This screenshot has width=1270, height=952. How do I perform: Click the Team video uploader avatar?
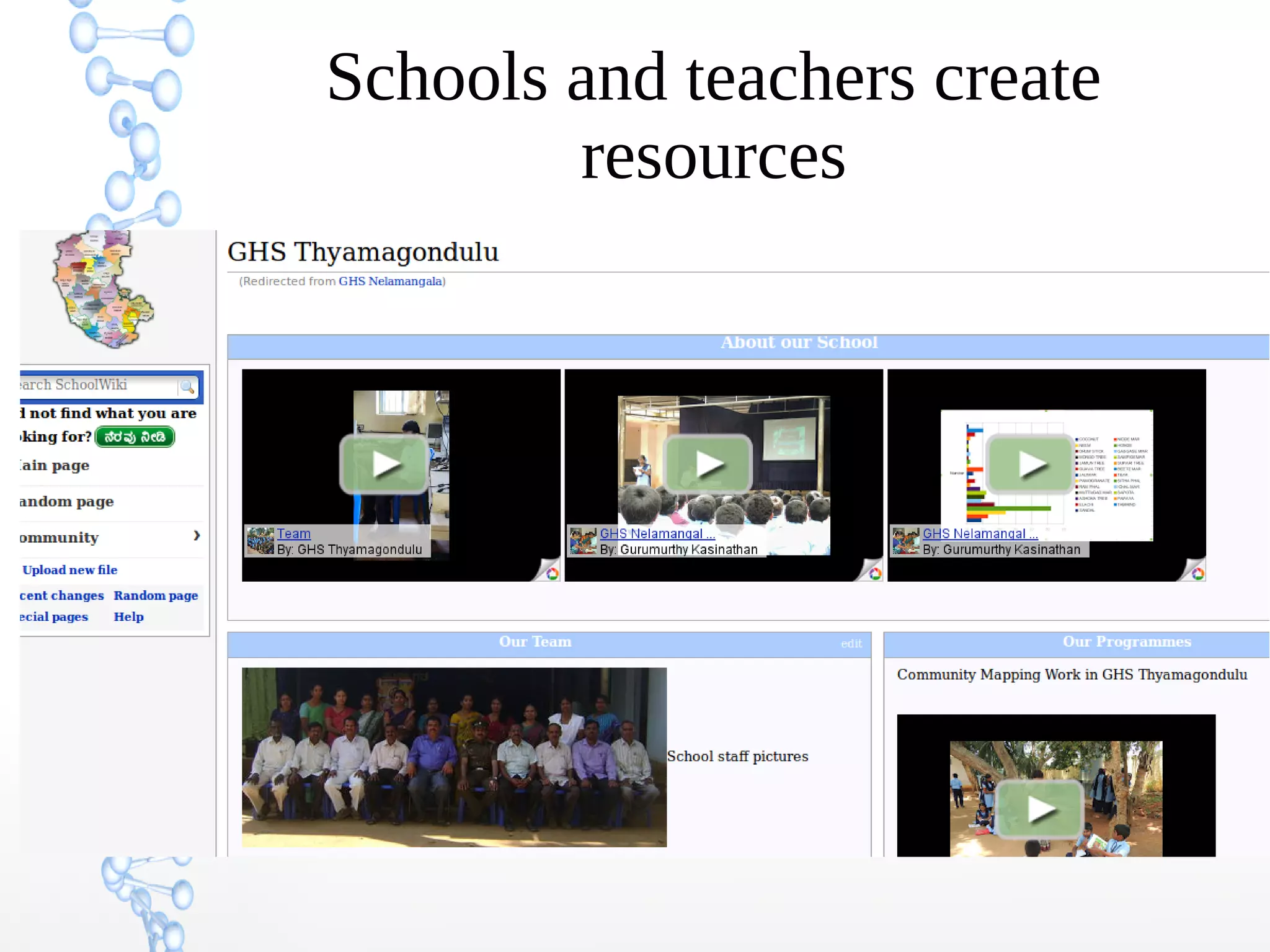click(x=260, y=541)
